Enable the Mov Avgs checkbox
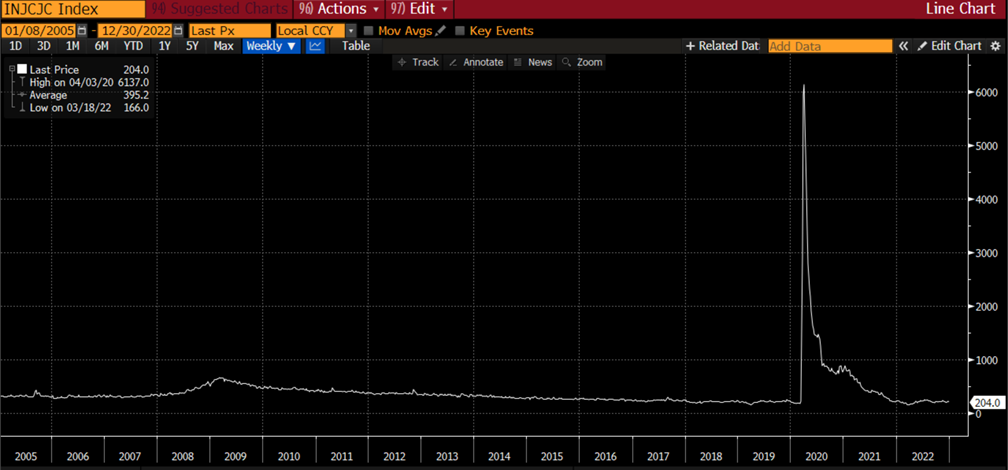The image size is (1008, 470). point(368,31)
